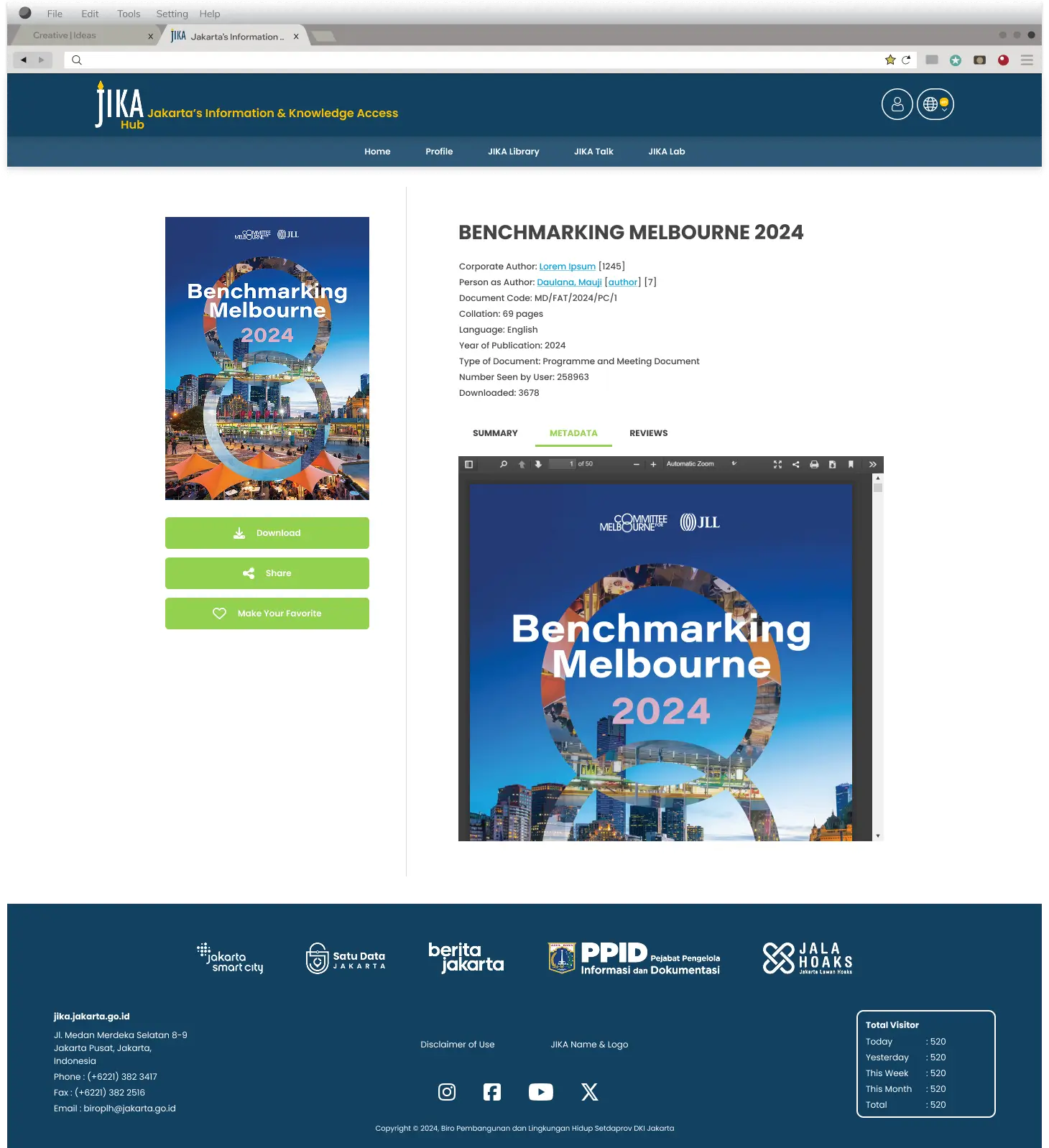Open the PDF viewer tools menu chevrons

872,464
